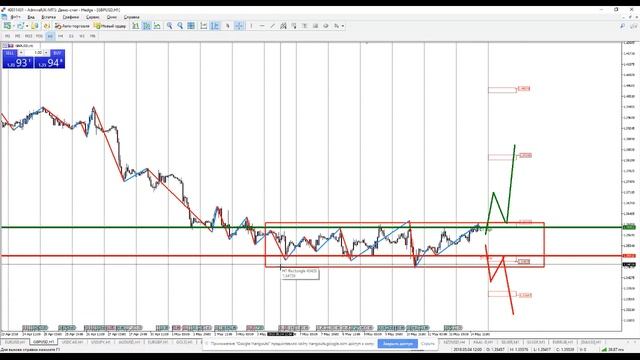The width and height of the screenshot is (640, 360).
Task: Increase volume with the up arrow
Action: tap(46, 53)
